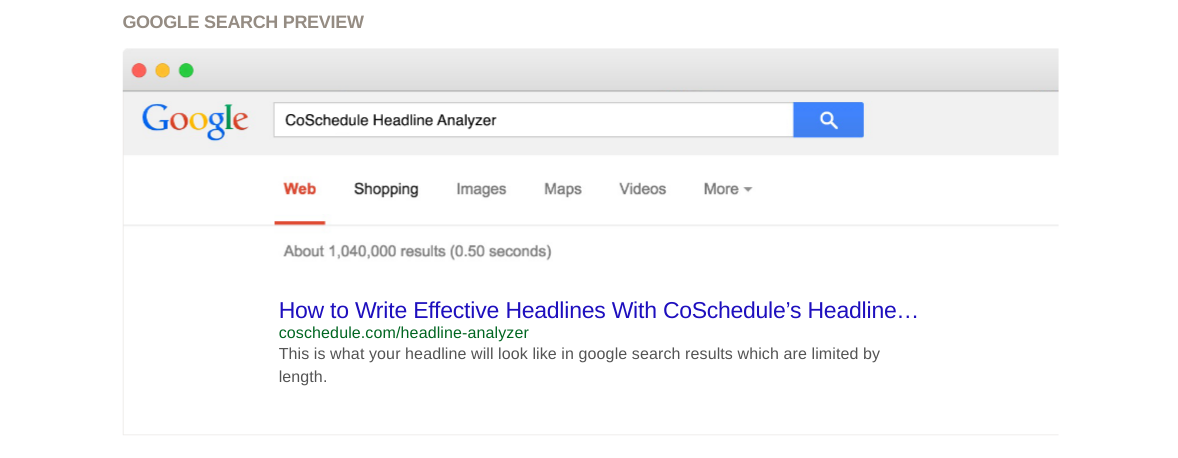Click the red underline beneath Web tab
Viewport: 1178px width, 458px height.
pyautogui.click(x=300, y=222)
